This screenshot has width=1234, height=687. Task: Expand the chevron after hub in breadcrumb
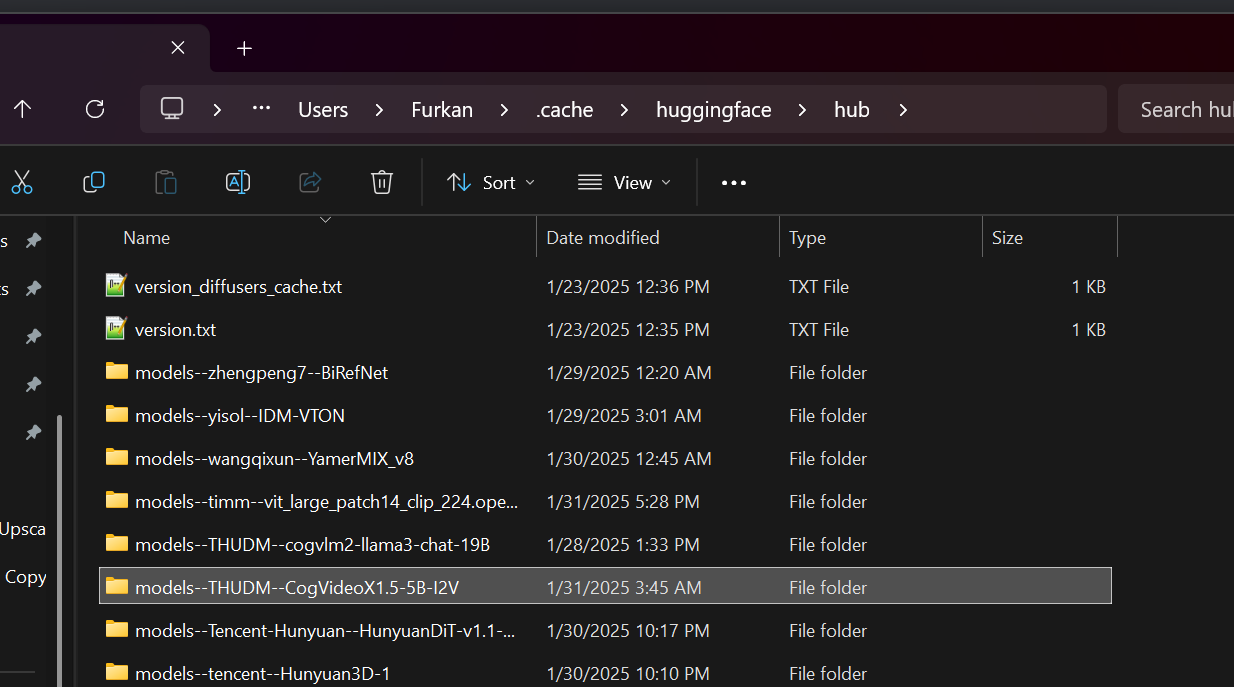tap(903, 110)
